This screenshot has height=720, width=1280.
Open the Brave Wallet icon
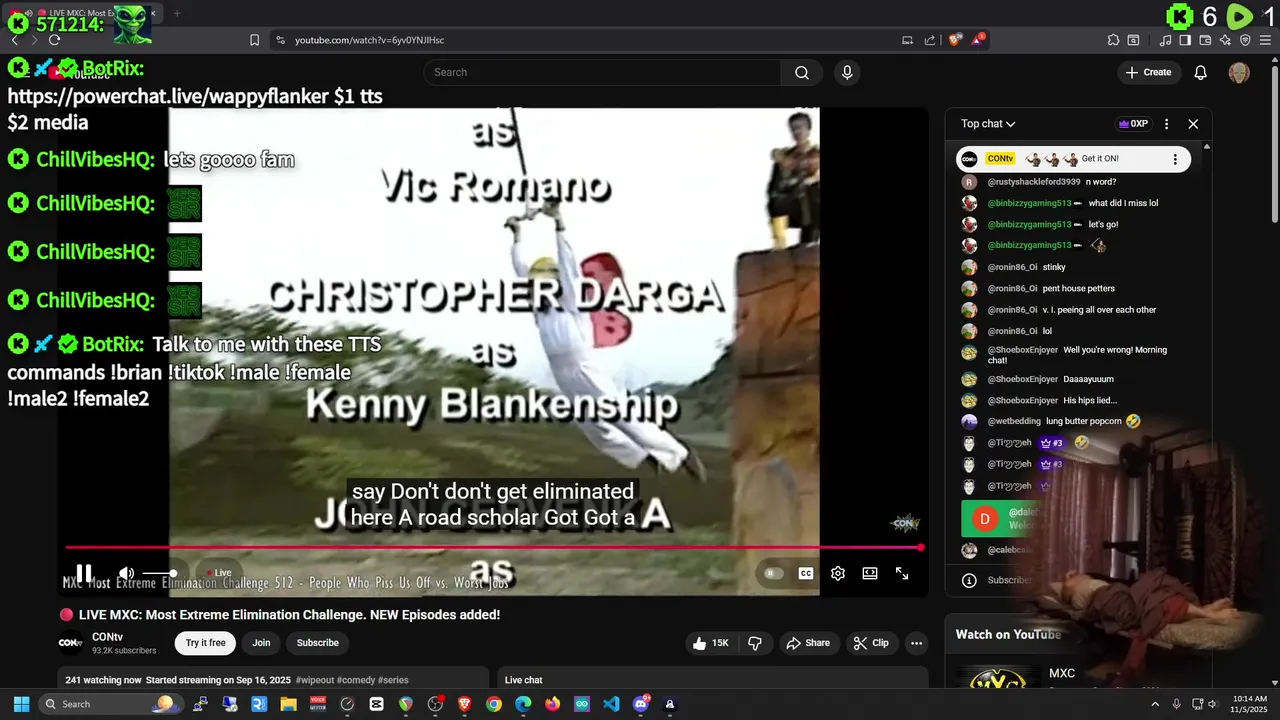point(1205,40)
